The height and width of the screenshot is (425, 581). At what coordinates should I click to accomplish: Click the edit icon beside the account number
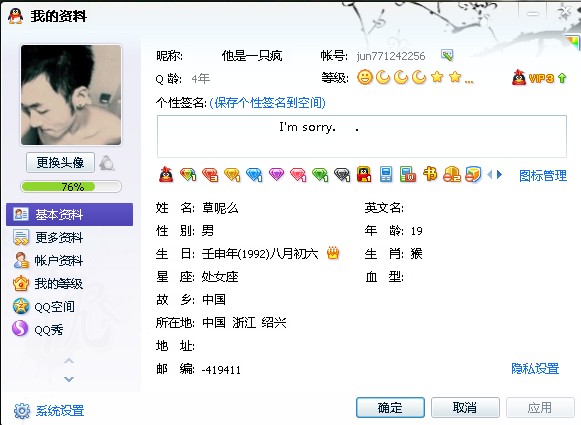click(447, 55)
